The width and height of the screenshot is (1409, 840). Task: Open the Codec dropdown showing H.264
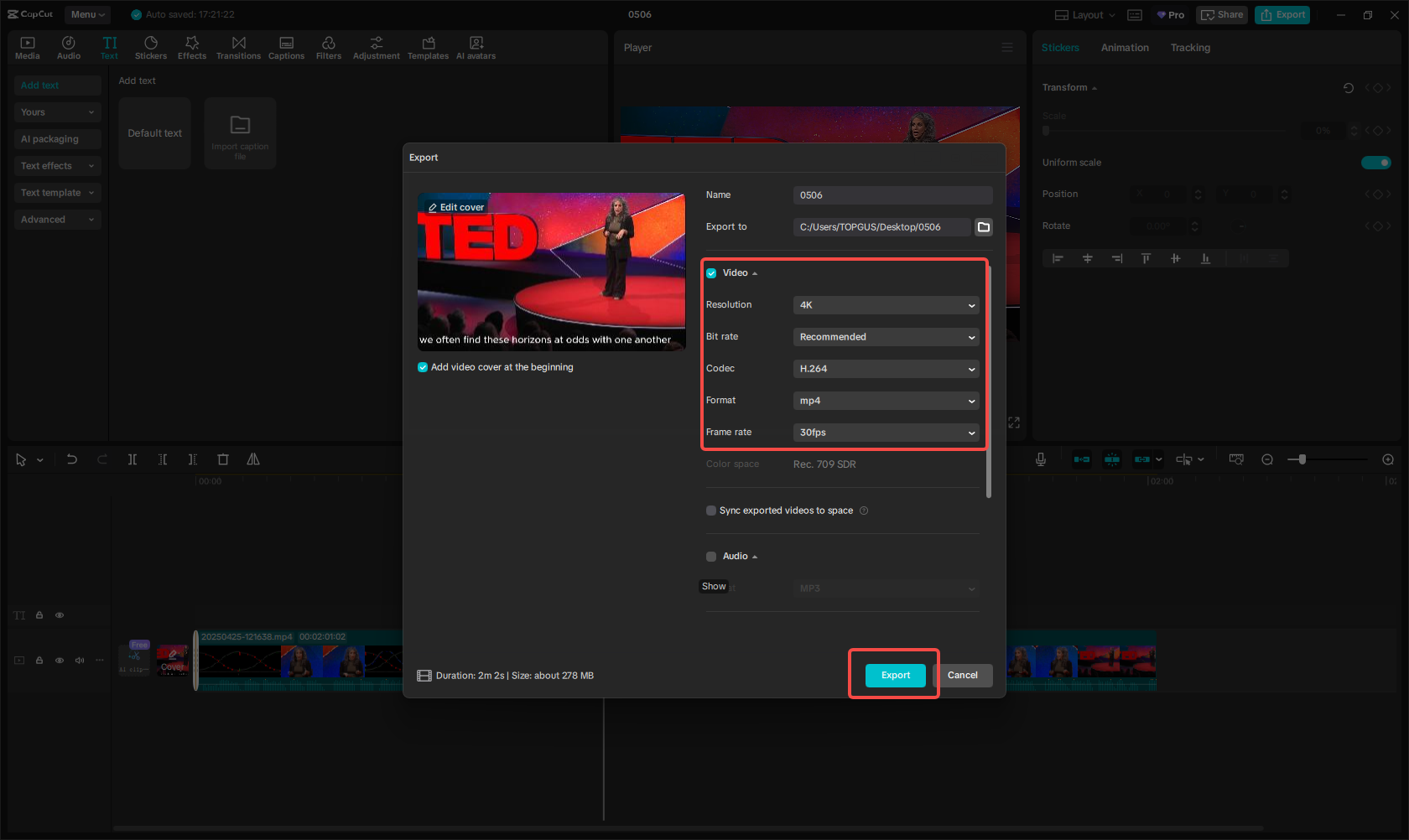click(x=886, y=368)
